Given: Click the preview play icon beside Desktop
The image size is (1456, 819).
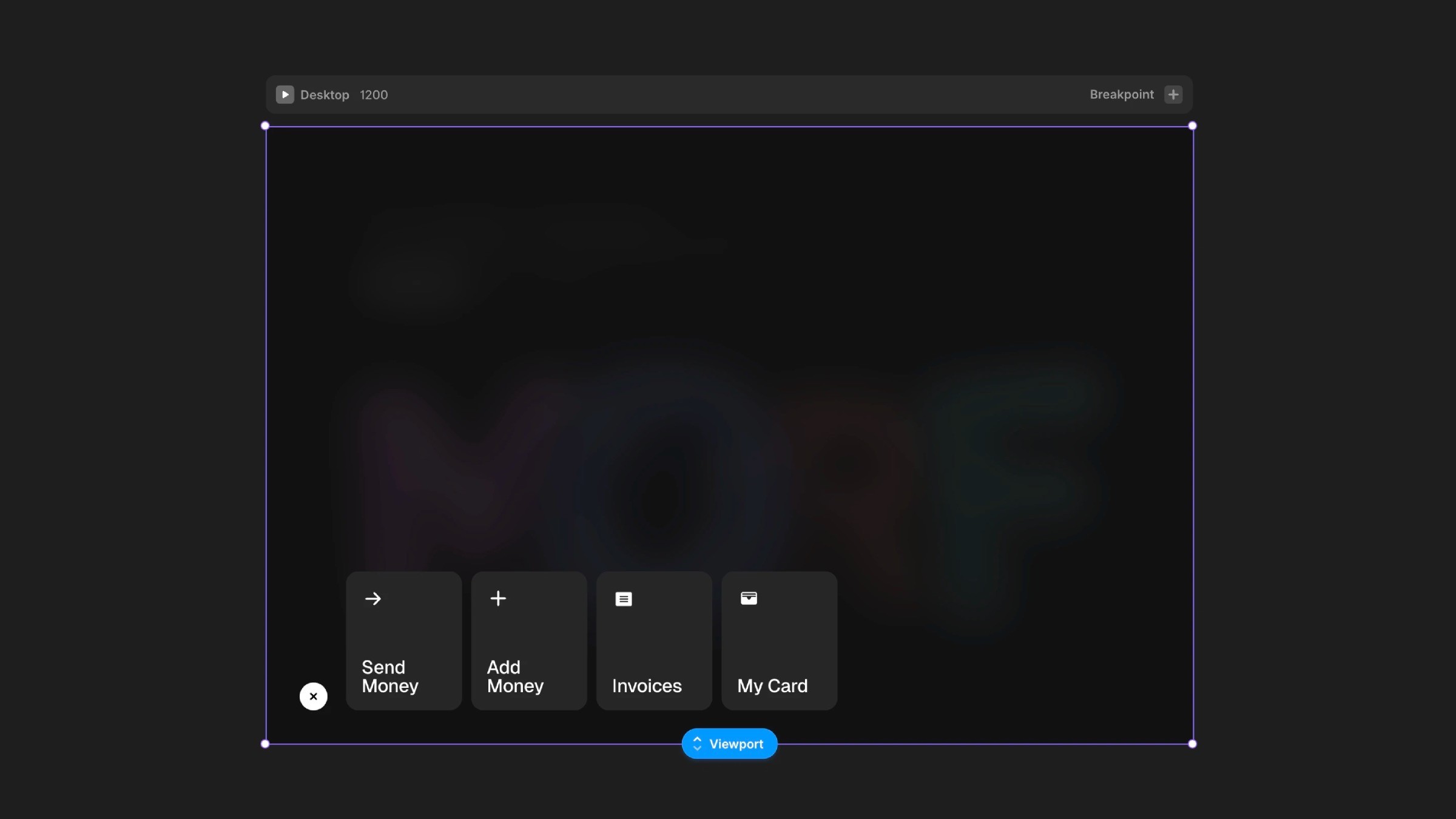Looking at the screenshot, I should coord(285,95).
